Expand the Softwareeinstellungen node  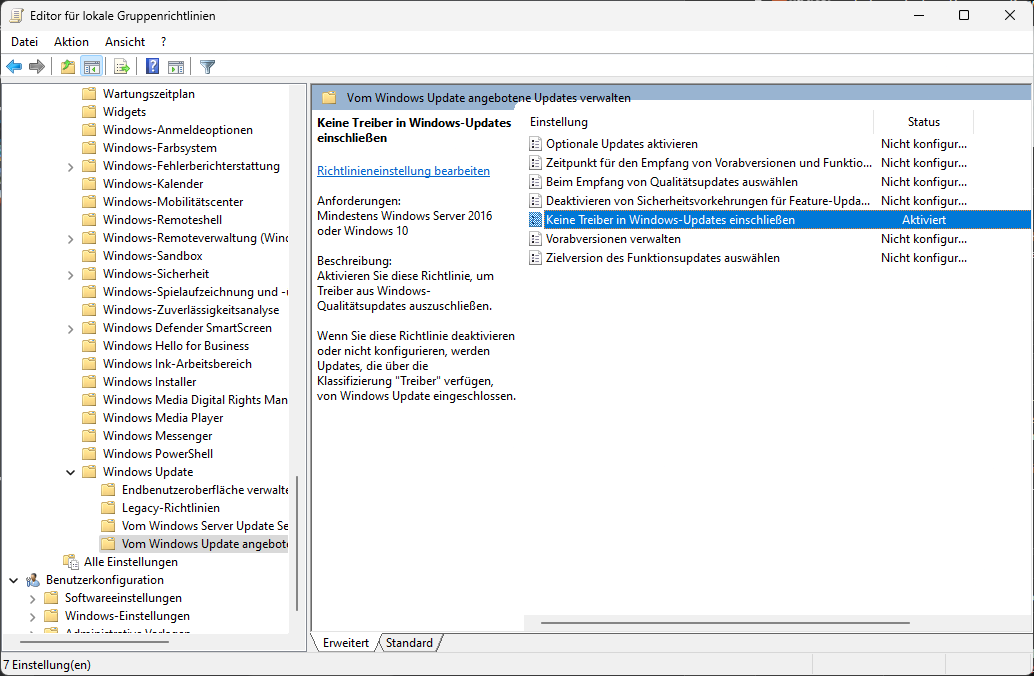pyautogui.click(x=32, y=599)
